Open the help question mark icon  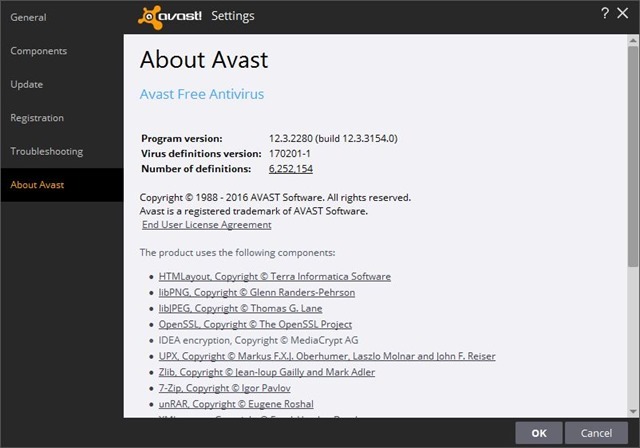[x=606, y=15]
